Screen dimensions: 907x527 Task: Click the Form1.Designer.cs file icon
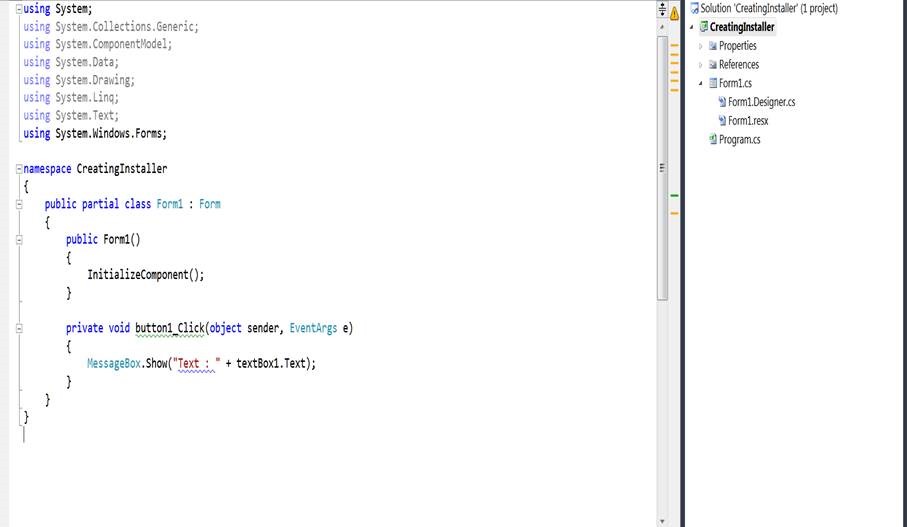(722, 102)
